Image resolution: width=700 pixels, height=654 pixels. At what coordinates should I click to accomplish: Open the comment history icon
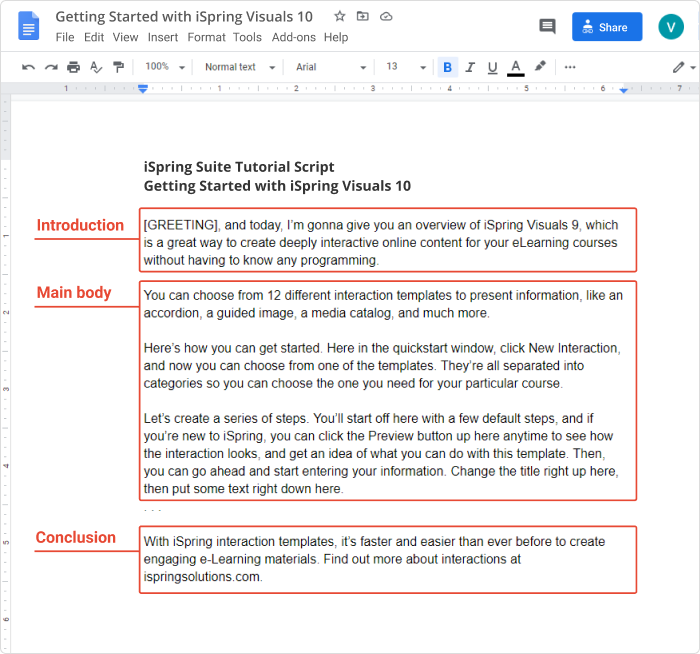point(547,27)
